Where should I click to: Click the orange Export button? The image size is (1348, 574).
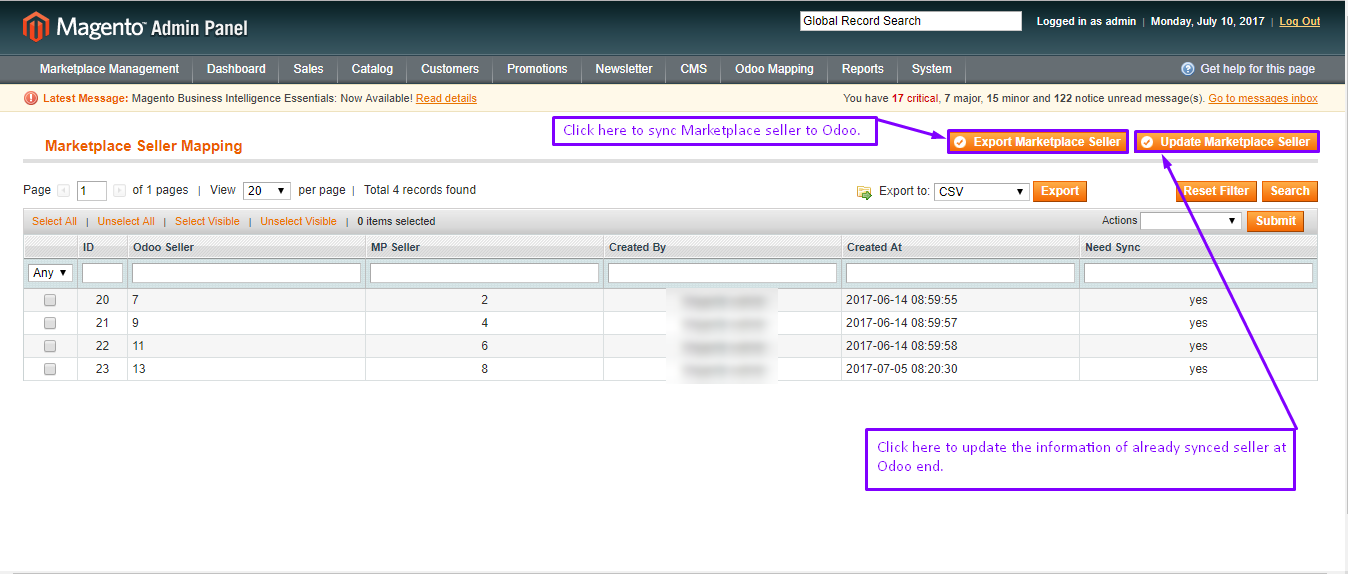coord(1060,191)
